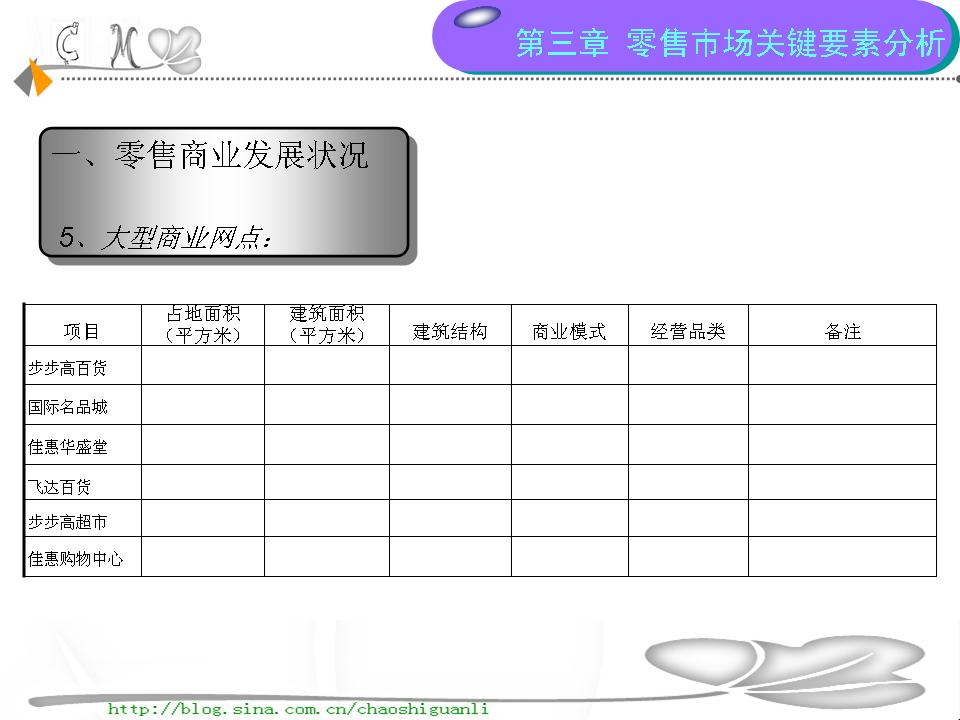Select the 备注 column header

point(842,332)
